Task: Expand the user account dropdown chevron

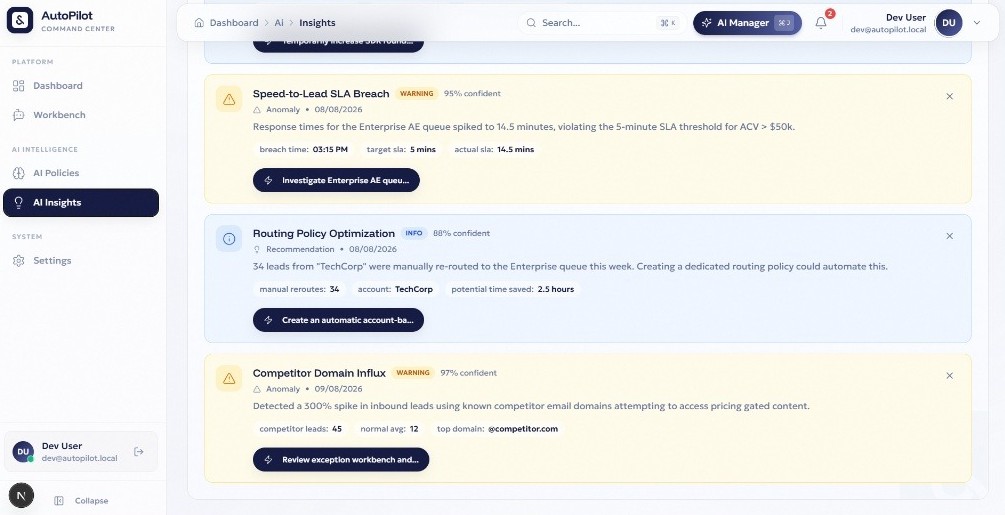Action: coord(977,22)
